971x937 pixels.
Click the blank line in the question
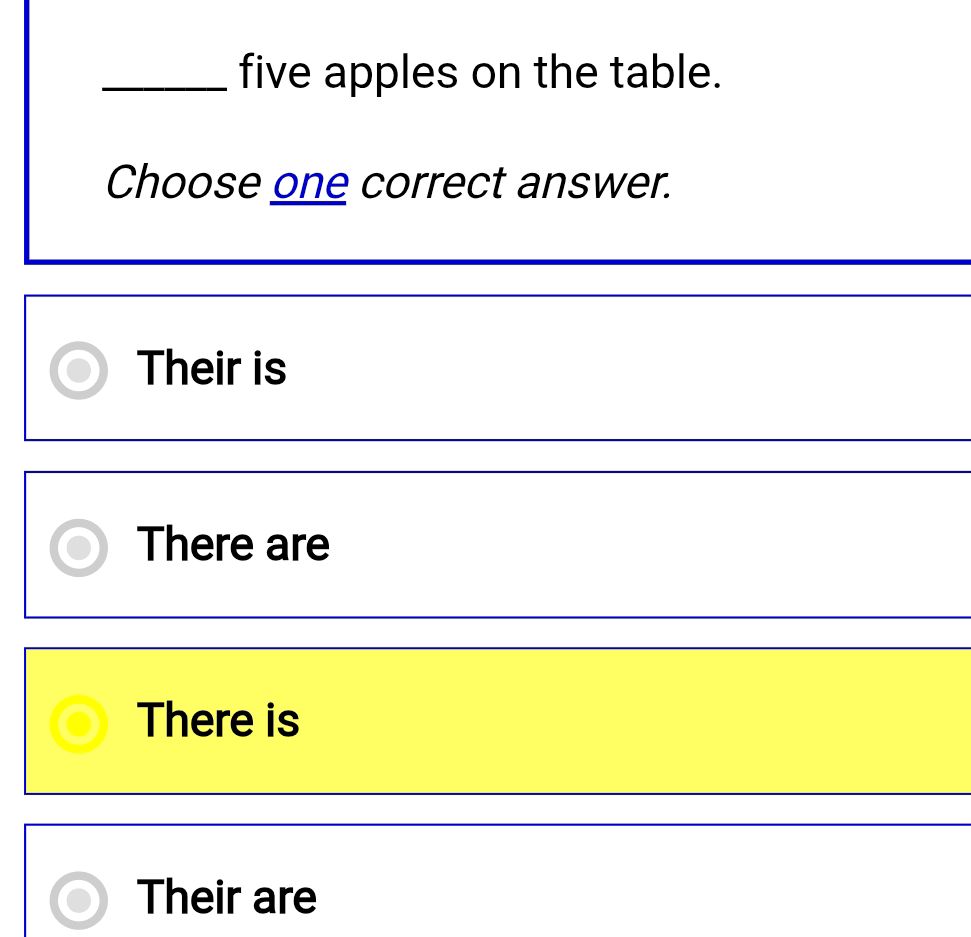pos(162,80)
